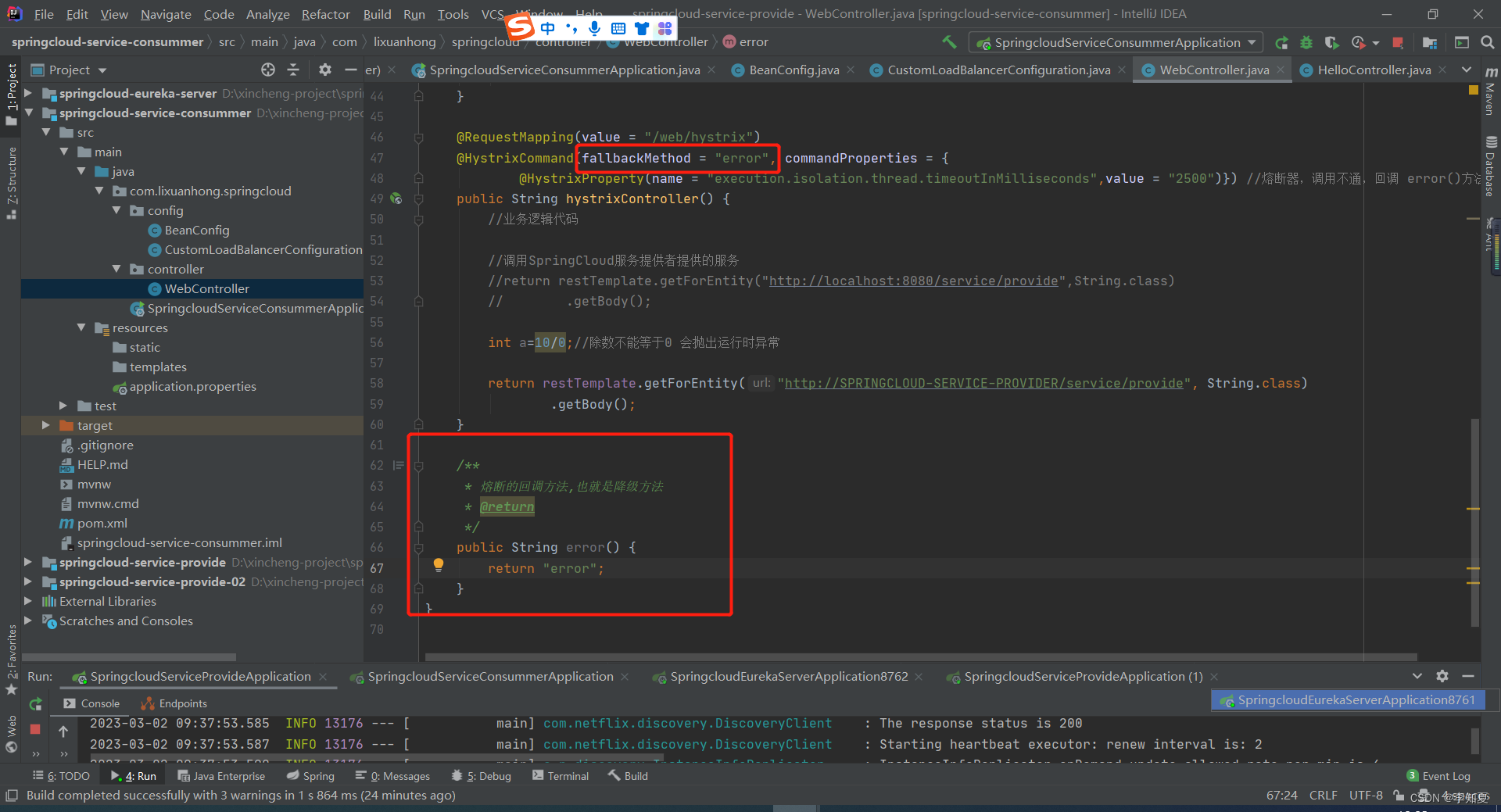Toggle microphone in the Sogou input bar
This screenshot has height=812, width=1501.
tap(595, 28)
